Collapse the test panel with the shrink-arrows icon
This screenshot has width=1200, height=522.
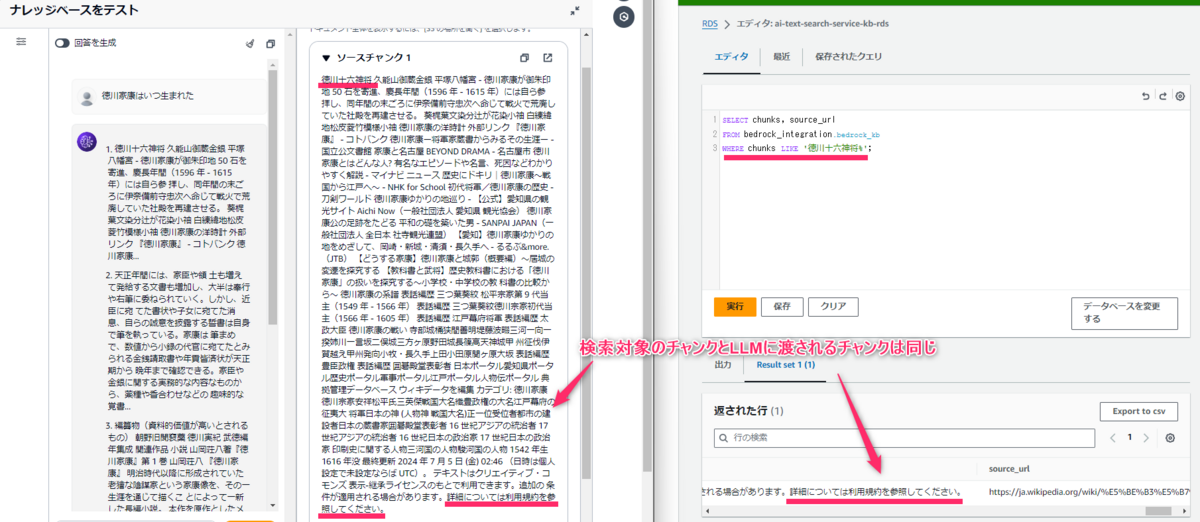click(575, 10)
